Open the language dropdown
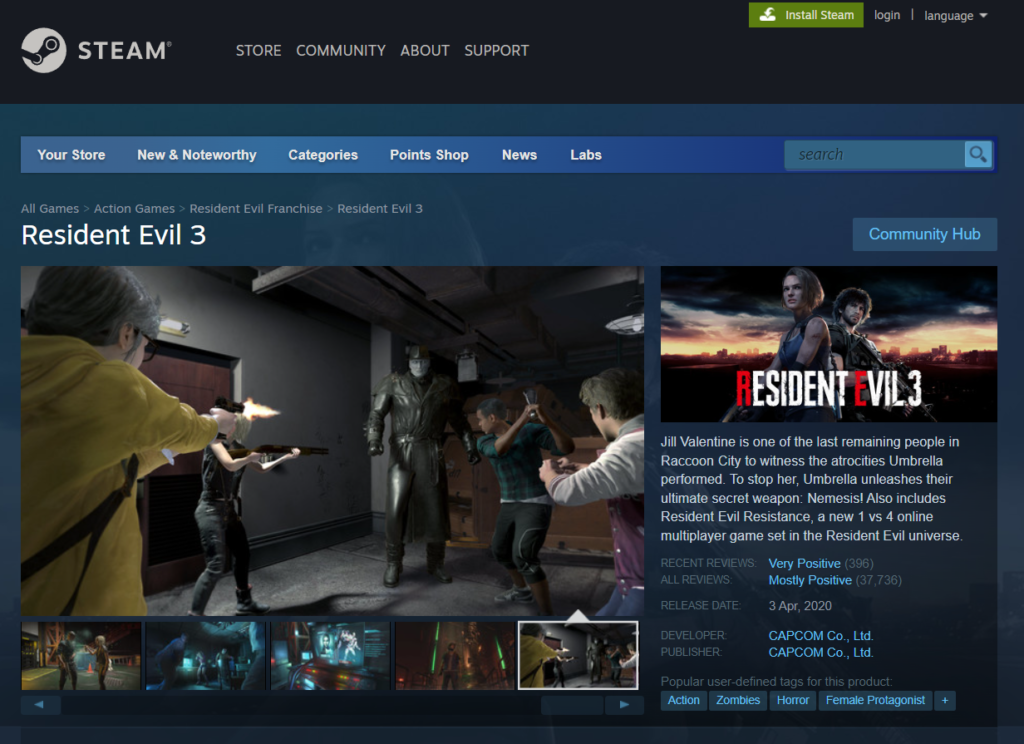Image resolution: width=1024 pixels, height=744 pixels. (955, 16)
